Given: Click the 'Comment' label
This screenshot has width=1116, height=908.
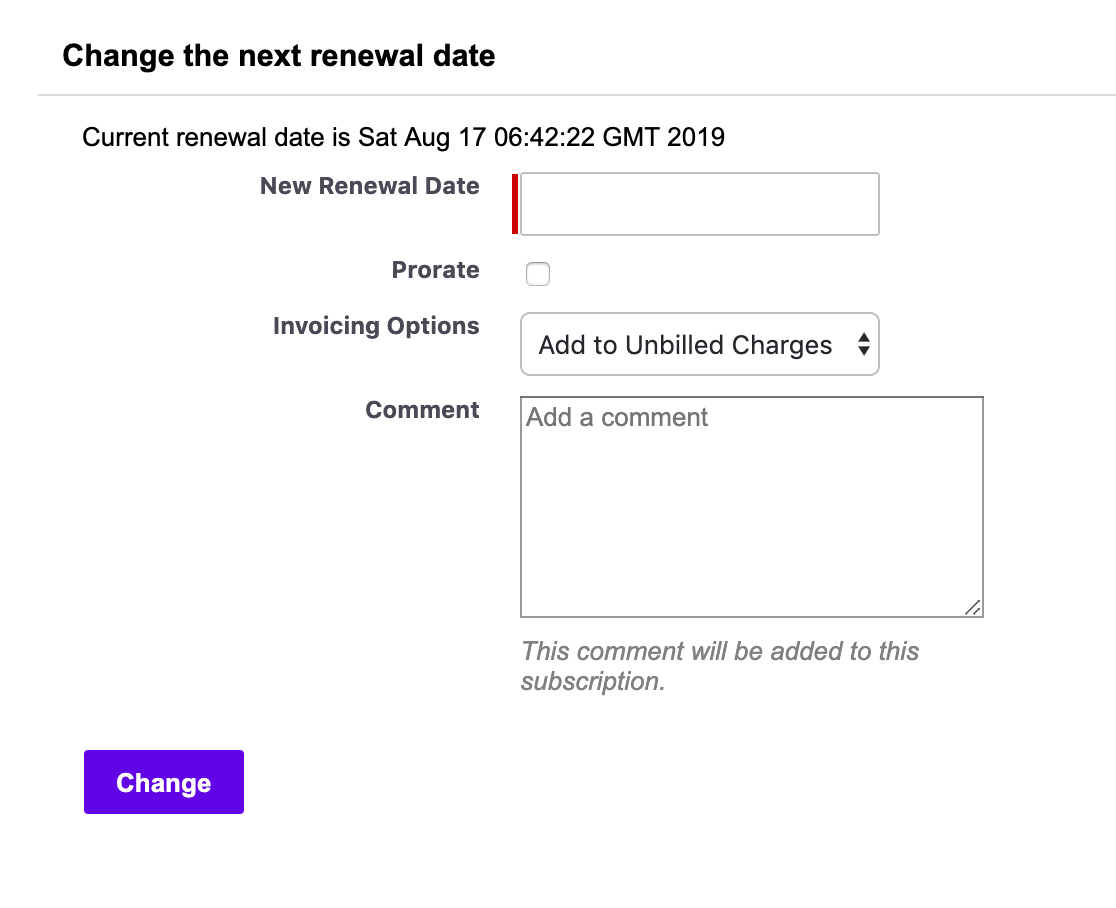Looking at the screenshot, I should (422, 410).
